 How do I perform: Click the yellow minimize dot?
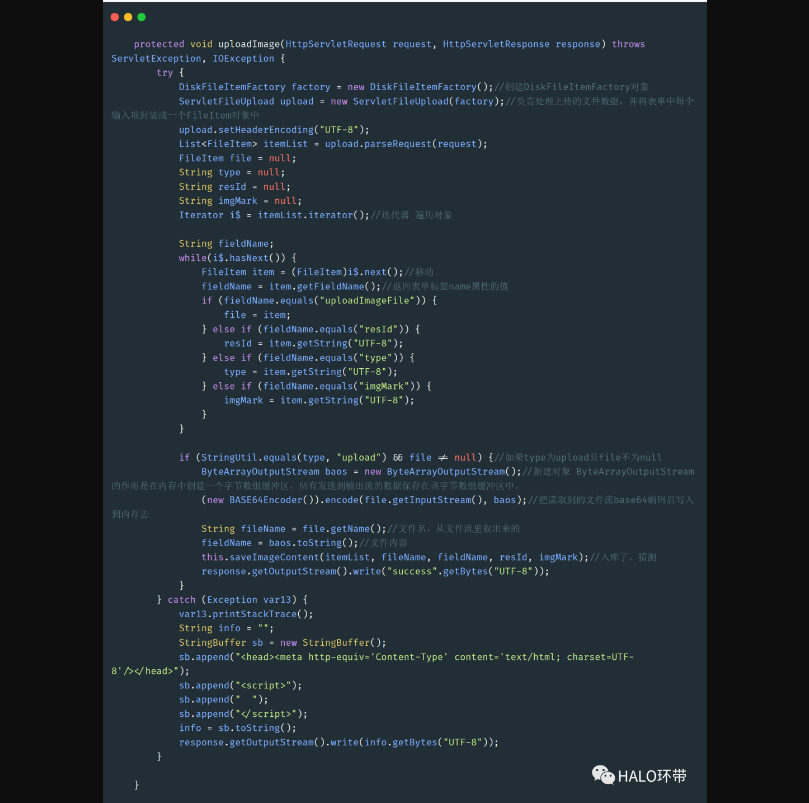pos(128,17)
